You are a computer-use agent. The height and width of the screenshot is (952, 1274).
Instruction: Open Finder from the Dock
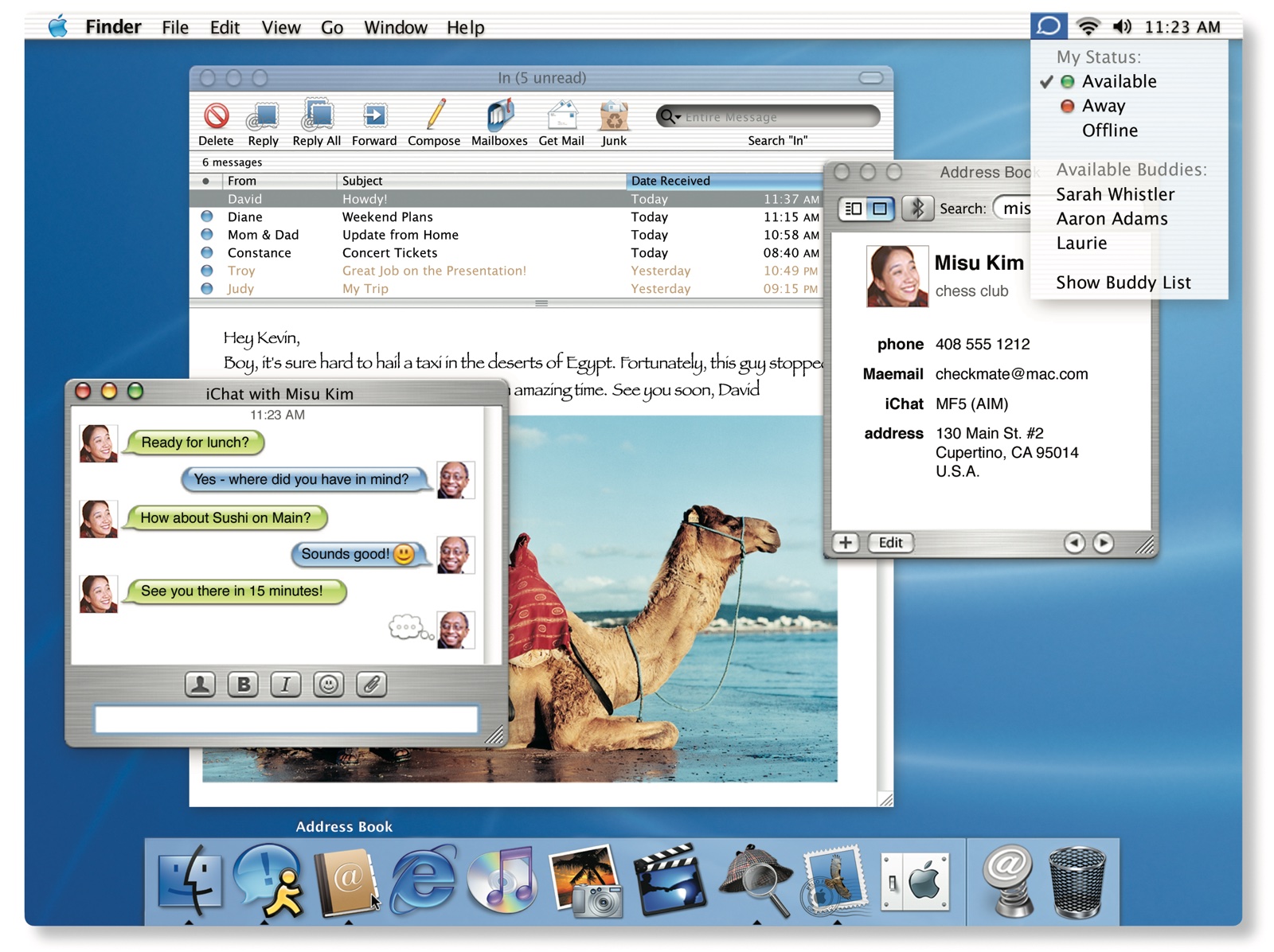[x=190, y=880]
